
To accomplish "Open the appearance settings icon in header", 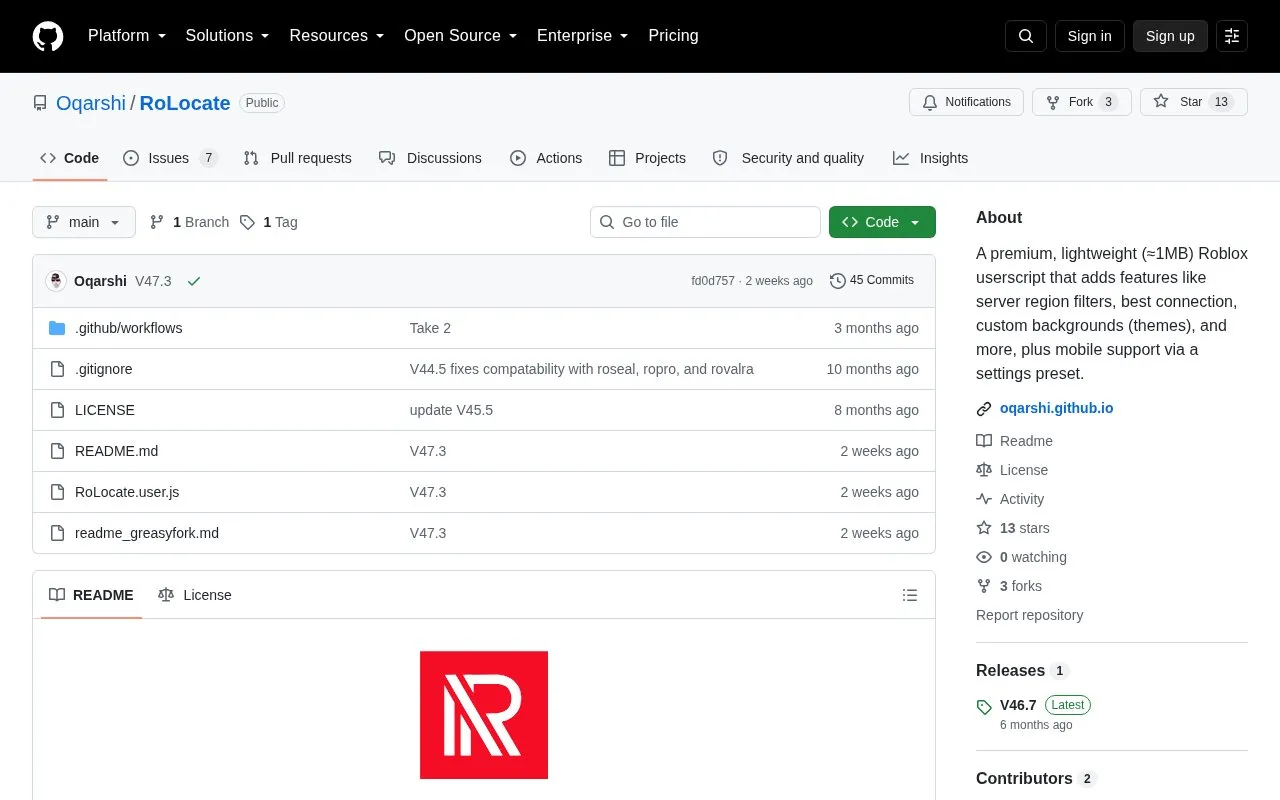I will [1232, 36].
